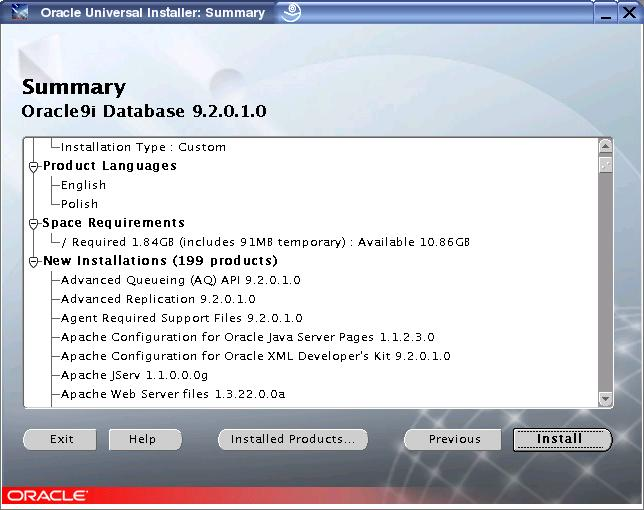This screenshot has width=644, height=510.
Task: Select 'Installation Type : Custom' row
Action: tap(143, 147)
